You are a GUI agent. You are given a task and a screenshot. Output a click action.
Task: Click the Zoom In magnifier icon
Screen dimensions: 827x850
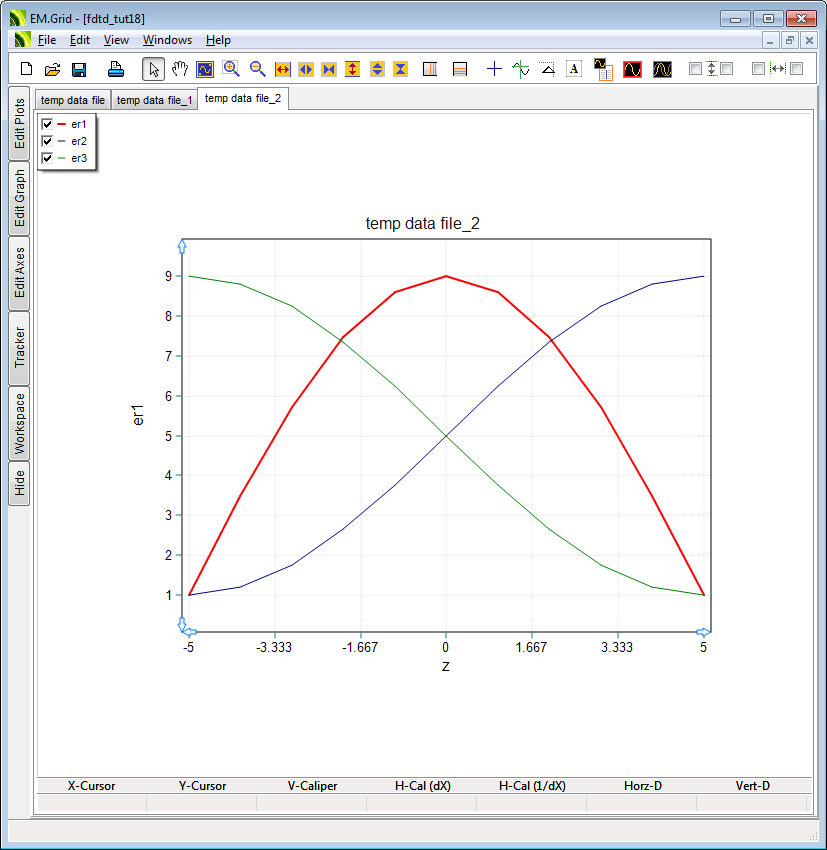tap(231, 69)
